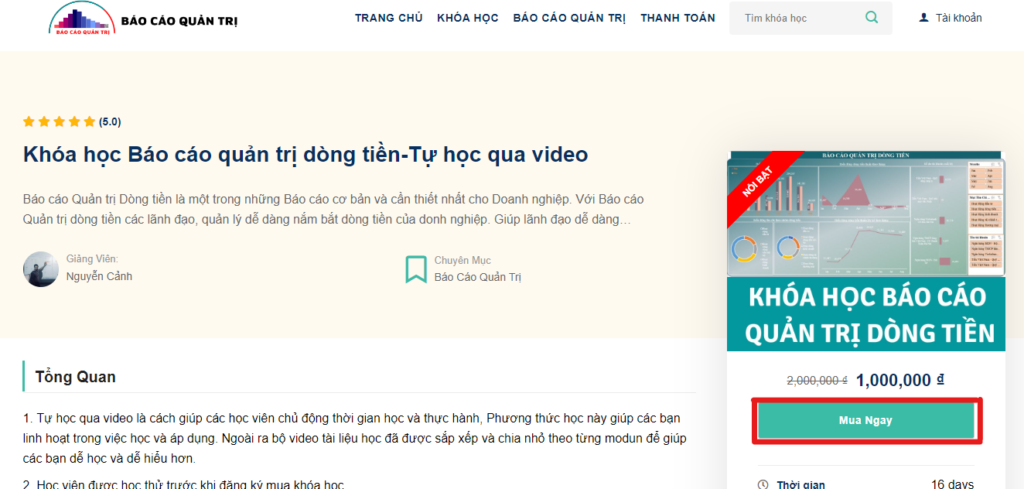The image size is (1024, 489).
Task: Click the instructor avatar photo
Action: point(40,269)
